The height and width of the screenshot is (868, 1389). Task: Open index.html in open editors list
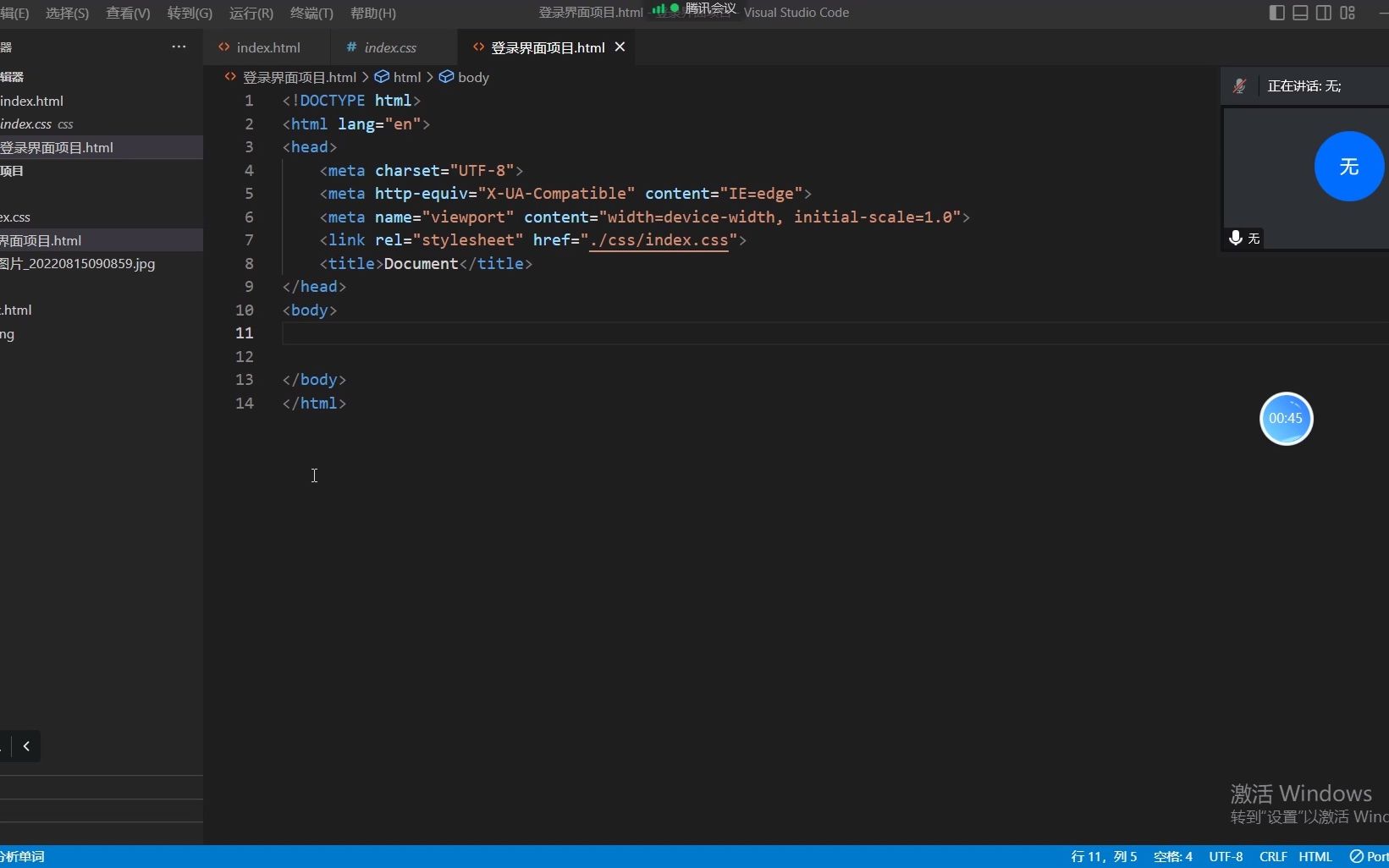pos(102,101)
